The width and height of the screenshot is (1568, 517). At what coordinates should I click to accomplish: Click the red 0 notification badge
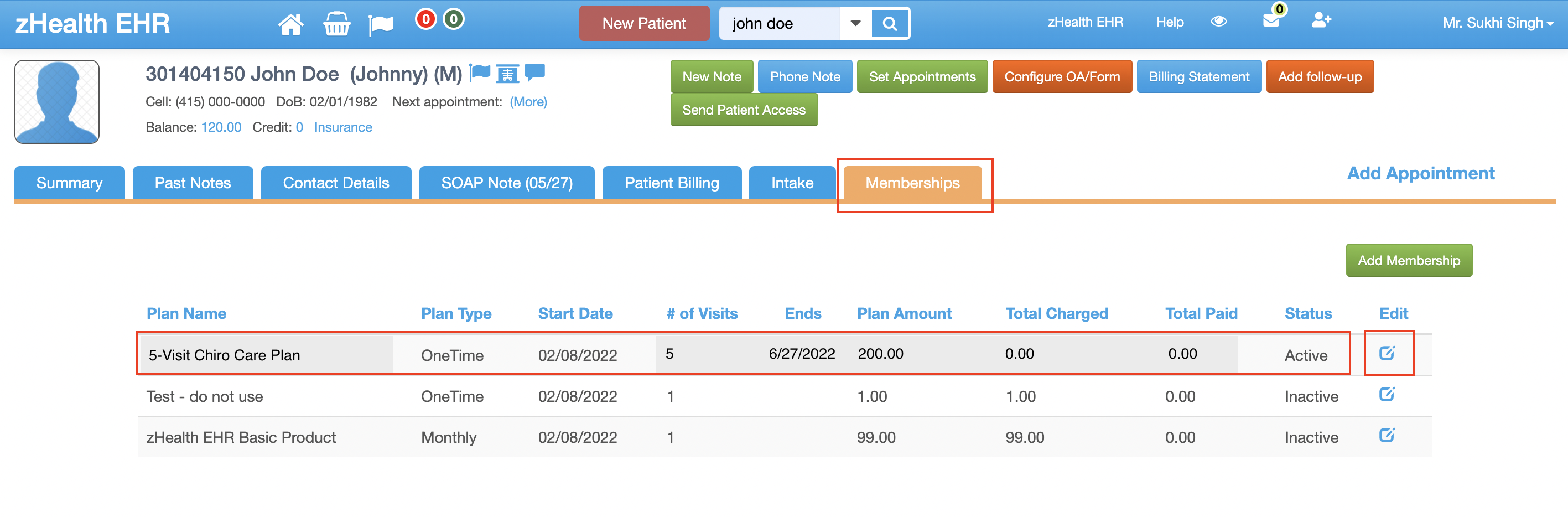pyautogui.click(x=425, y=19)
